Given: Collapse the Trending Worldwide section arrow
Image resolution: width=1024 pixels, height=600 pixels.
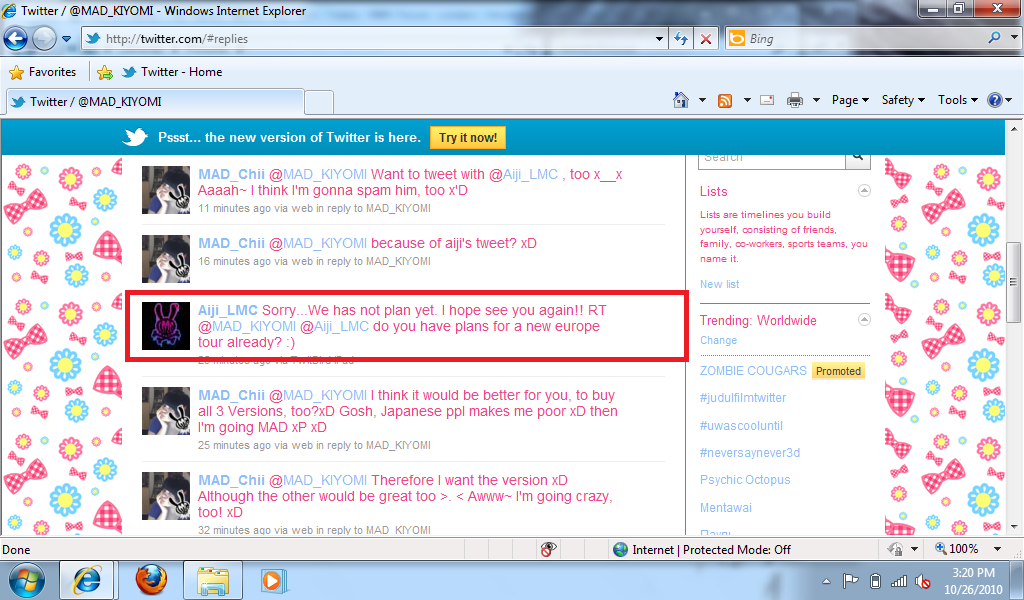Looking at the screenshot, I should pyautogui.click(x=864, y=319).
